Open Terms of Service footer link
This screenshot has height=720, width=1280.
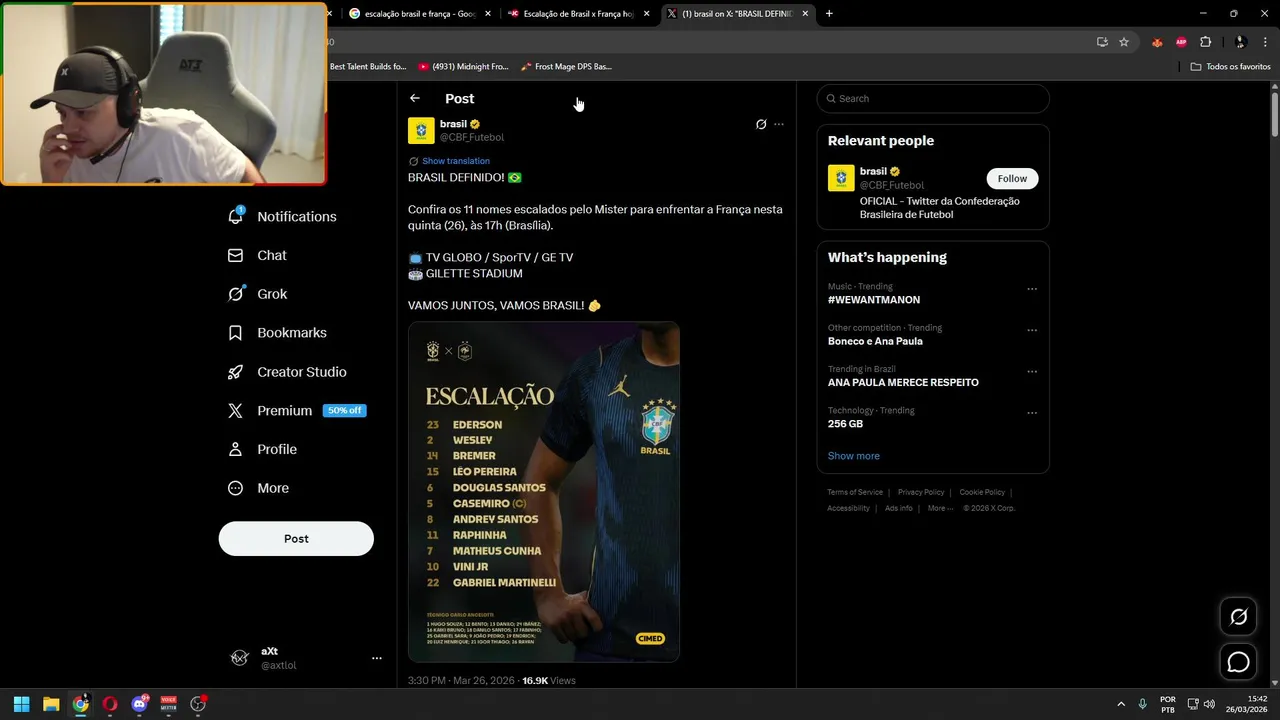855,492
